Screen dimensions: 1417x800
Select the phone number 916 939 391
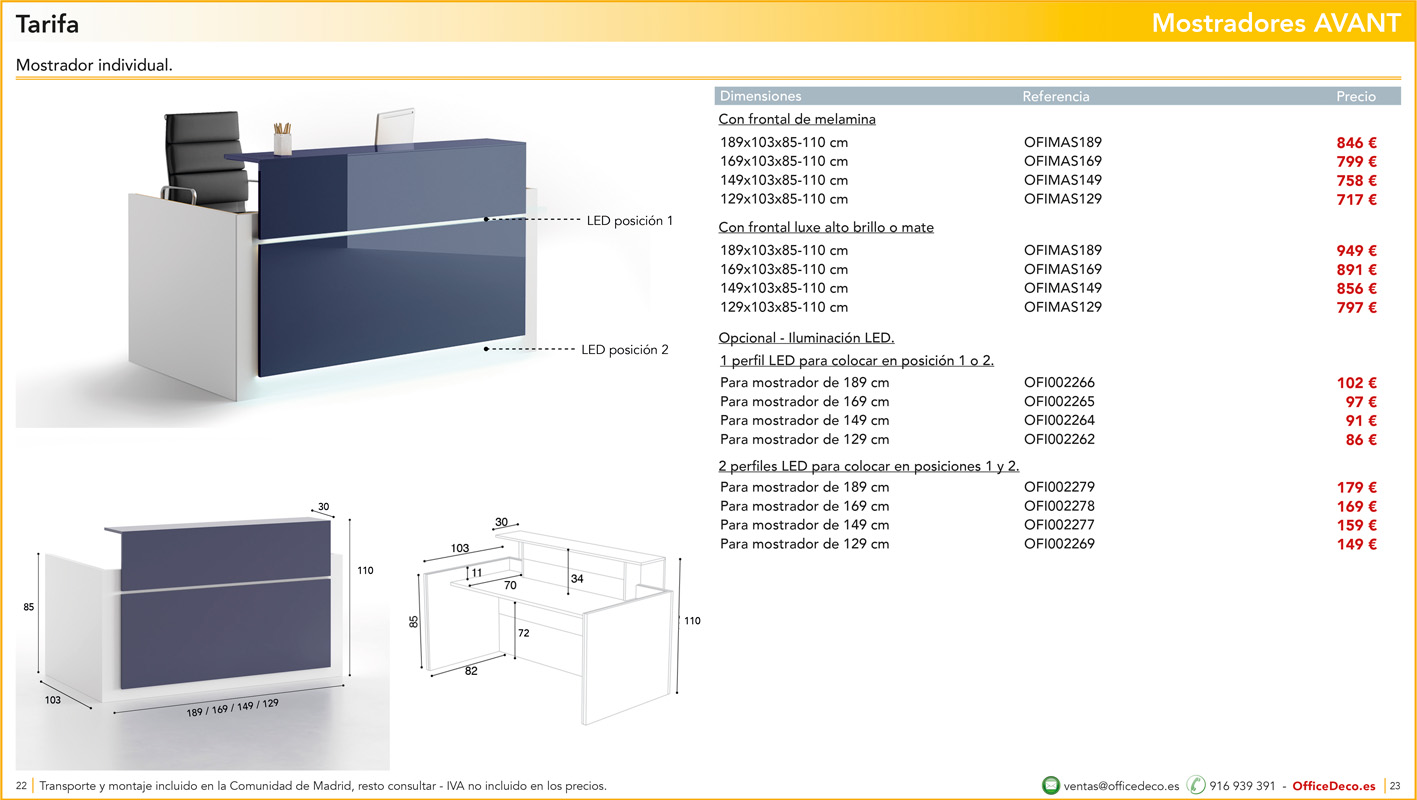[1242, 786]
